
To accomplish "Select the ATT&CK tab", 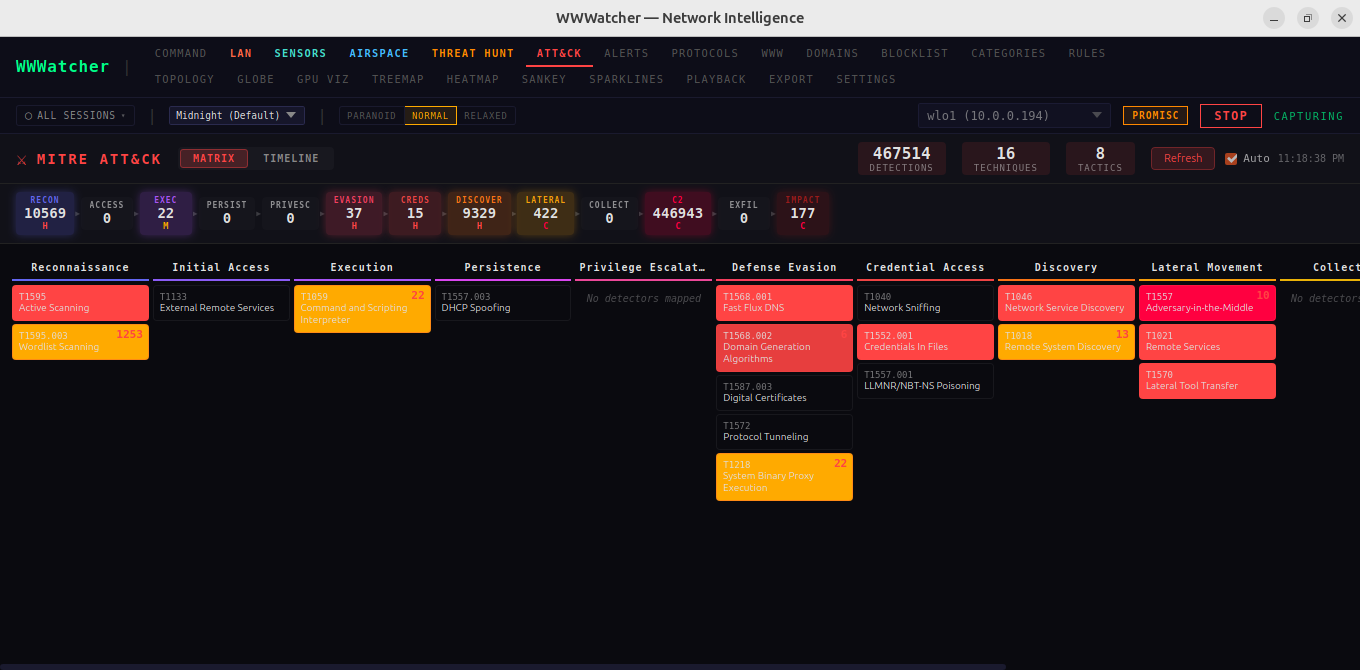I will coord(559,53).
